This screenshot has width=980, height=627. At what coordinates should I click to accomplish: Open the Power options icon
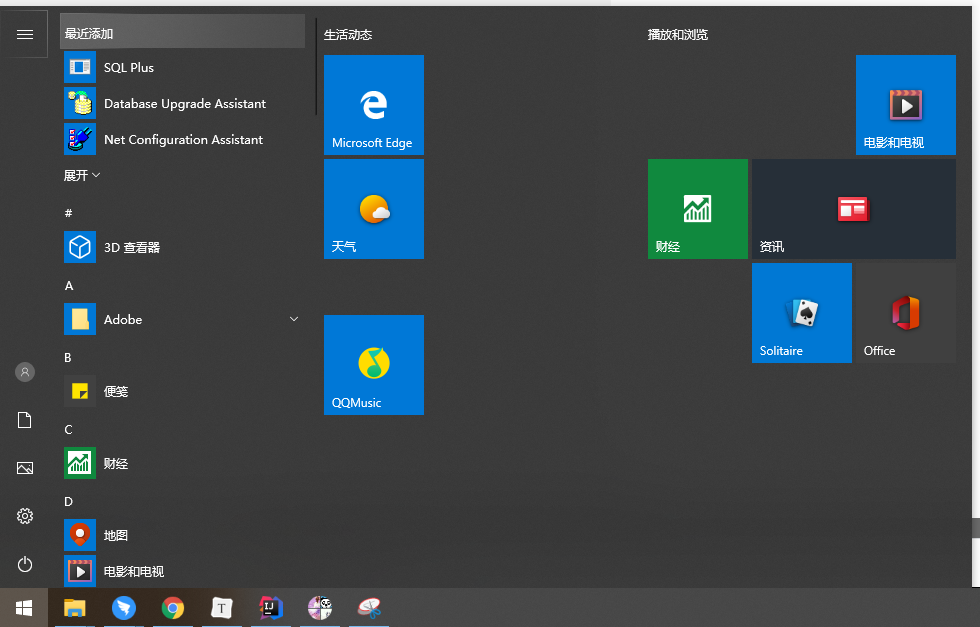pyautogui.click(x=24, y=564)
